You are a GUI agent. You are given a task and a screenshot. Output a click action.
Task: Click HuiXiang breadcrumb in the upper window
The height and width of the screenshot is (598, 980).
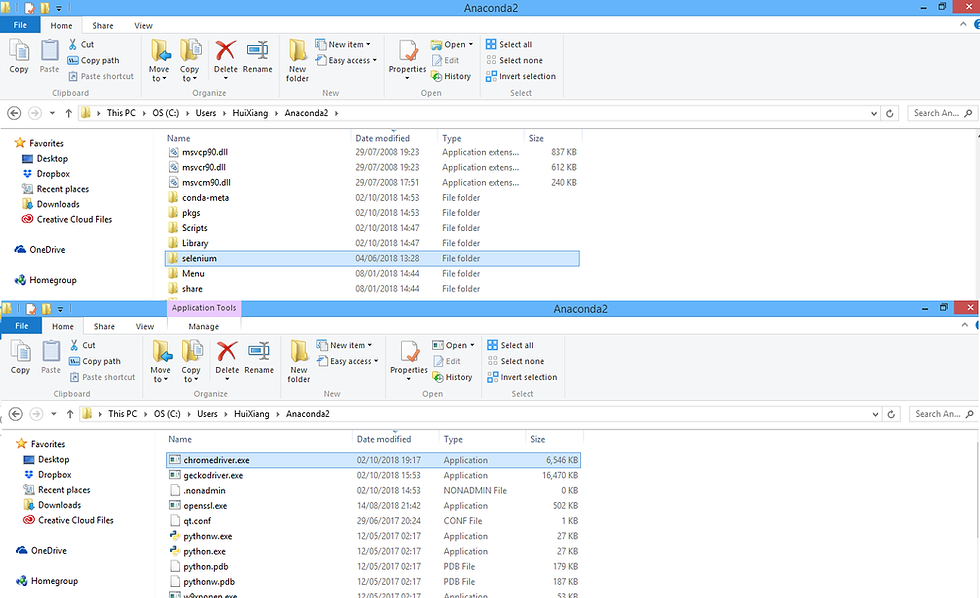tap(250, 113)
